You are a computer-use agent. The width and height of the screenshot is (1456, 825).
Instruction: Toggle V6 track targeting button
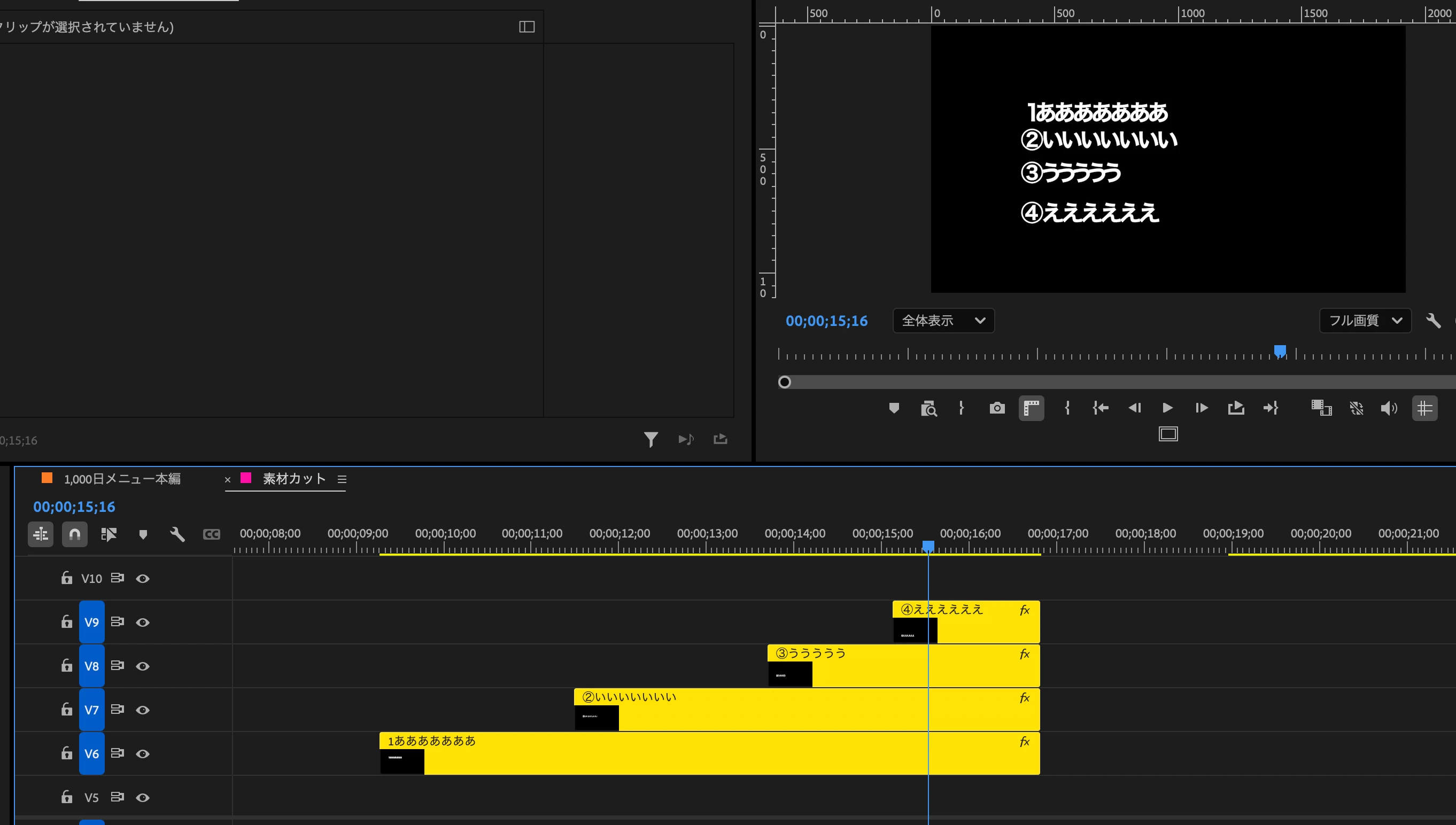[92, 753]
